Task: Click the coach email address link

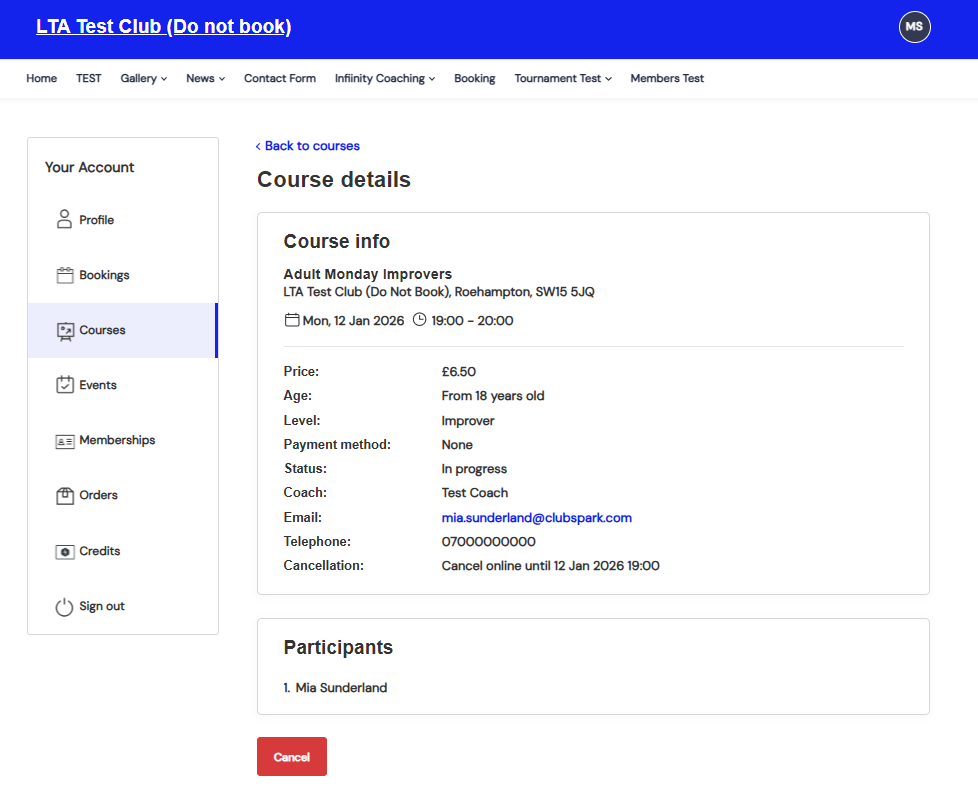Action: click(536, 518)
